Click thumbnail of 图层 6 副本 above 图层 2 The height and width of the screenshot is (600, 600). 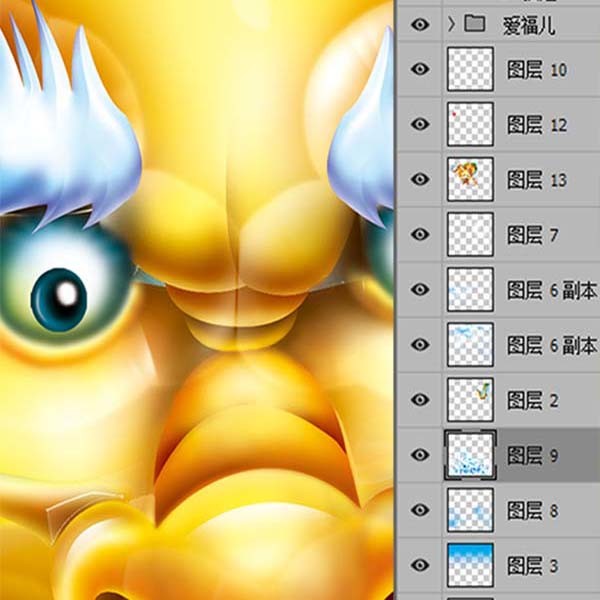pyautogui.click(x=470, y=345)
